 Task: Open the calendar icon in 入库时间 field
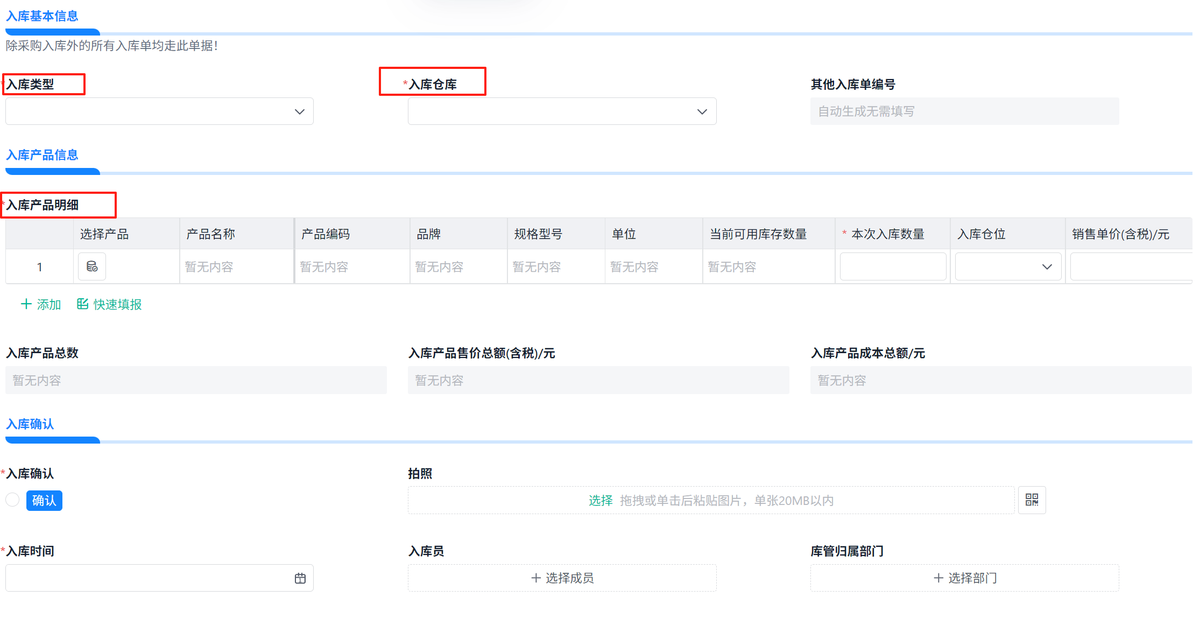(x=300, y=578)
